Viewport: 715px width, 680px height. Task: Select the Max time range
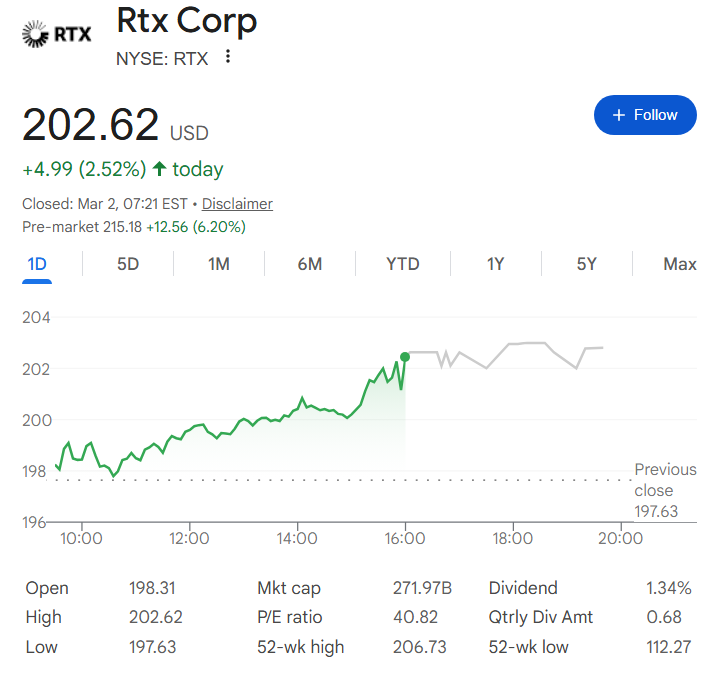coord(680,264)
